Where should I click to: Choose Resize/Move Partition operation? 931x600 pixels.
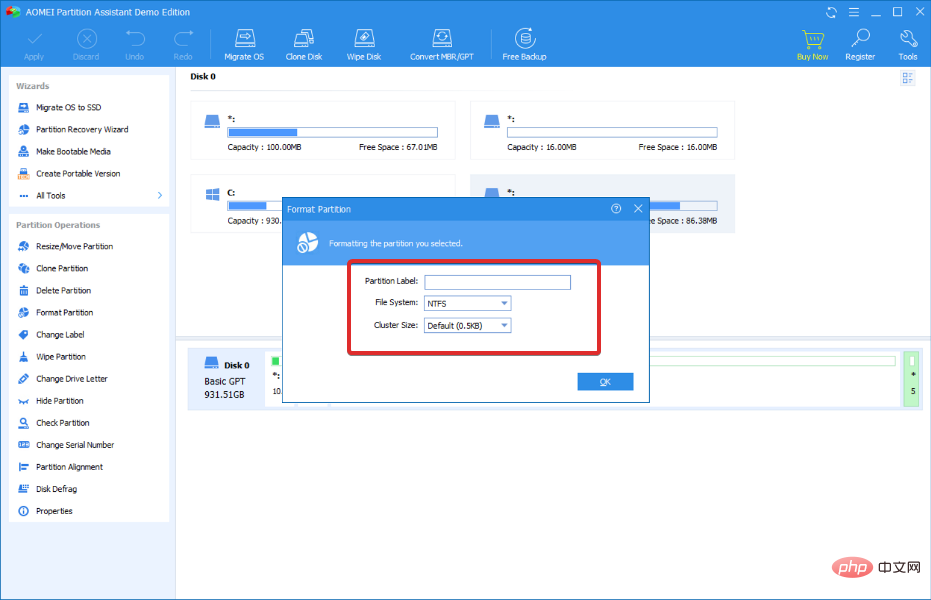74,247
